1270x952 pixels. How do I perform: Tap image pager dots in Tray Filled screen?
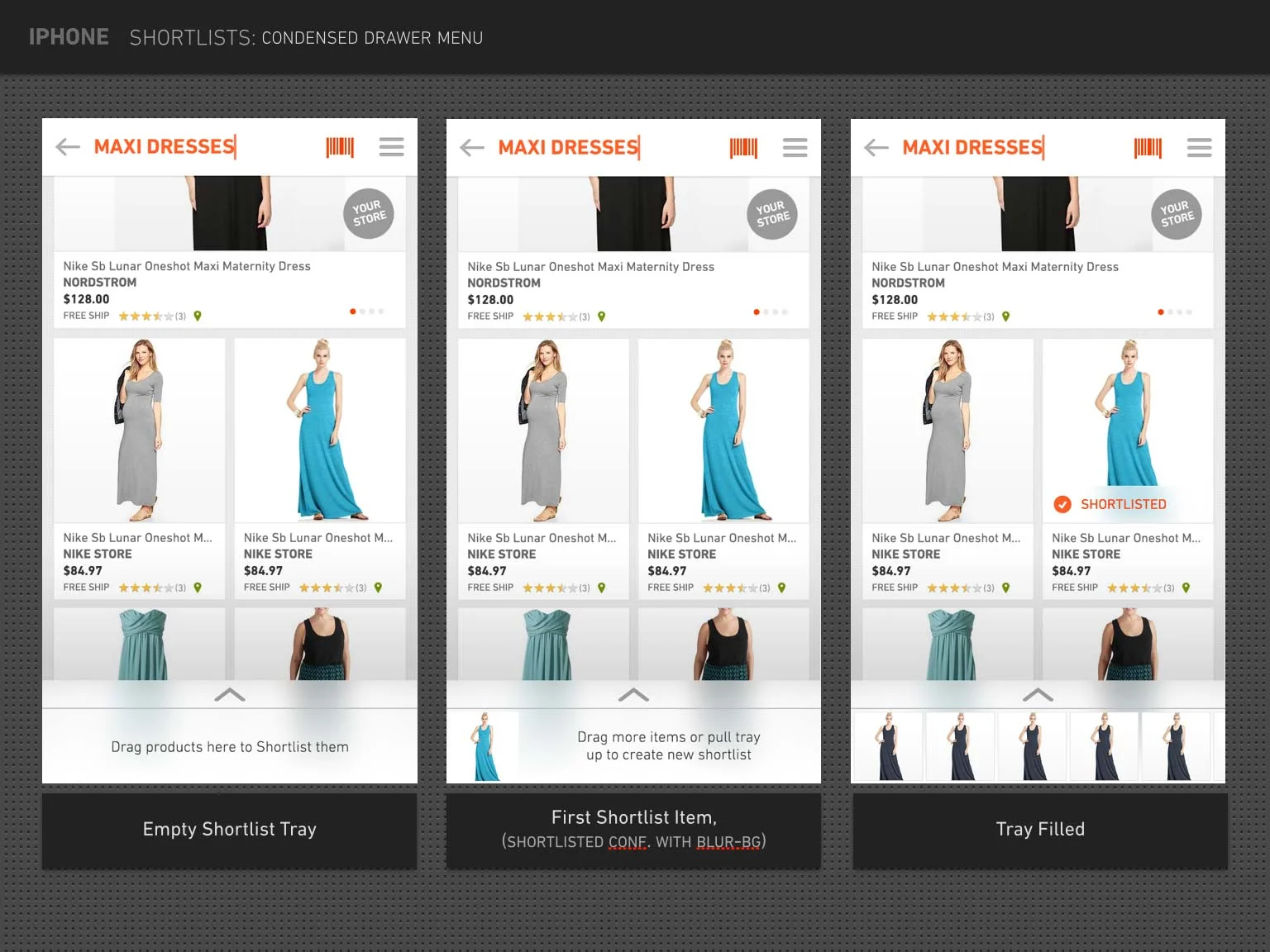pos(1175,312)
